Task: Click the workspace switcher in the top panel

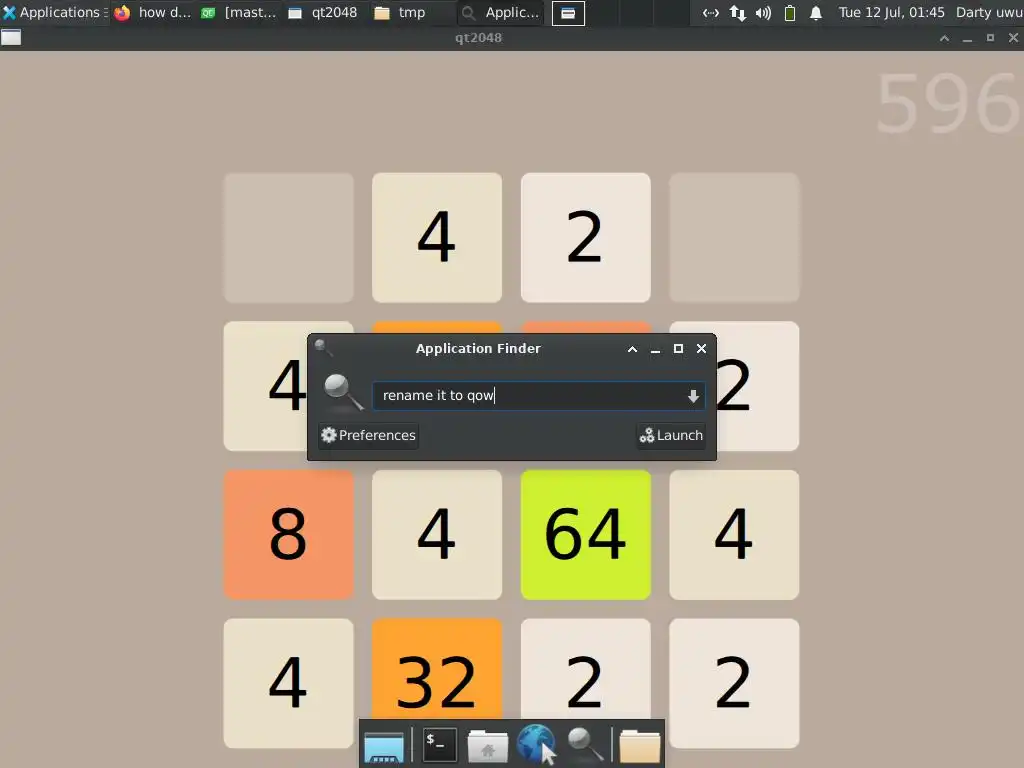Action: pos(568,13)
